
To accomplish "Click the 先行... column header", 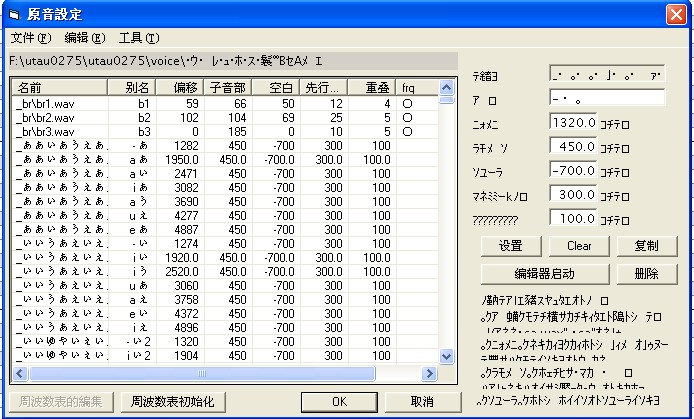I will click(x=324, y=88).
